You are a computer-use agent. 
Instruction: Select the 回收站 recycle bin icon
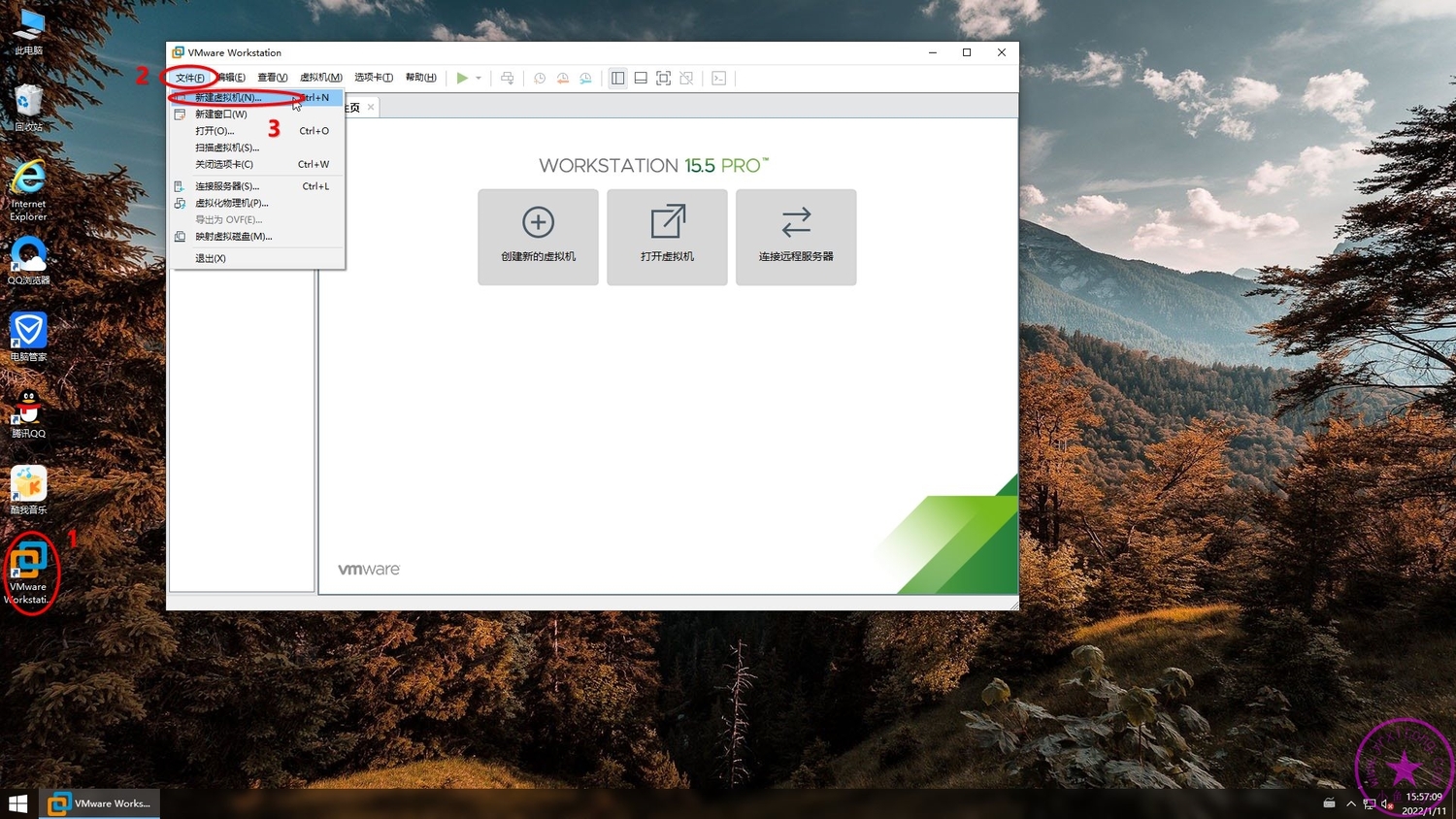[29, 108]
